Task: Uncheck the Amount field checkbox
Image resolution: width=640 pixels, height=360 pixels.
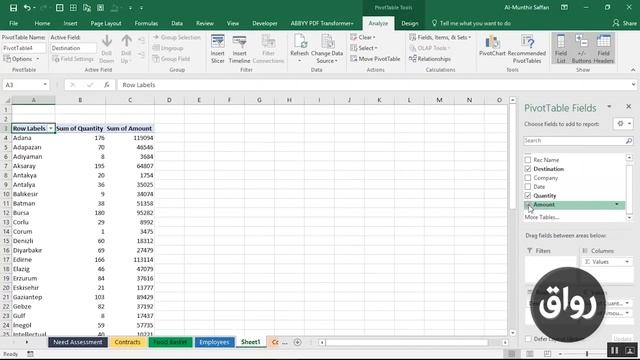Action: 528,204
